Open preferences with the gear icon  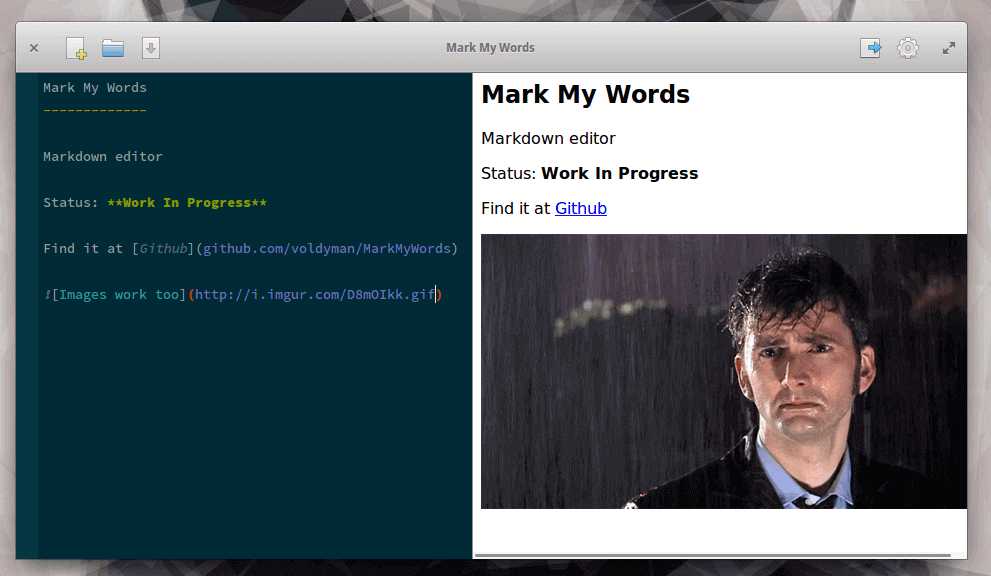[907, 48]
